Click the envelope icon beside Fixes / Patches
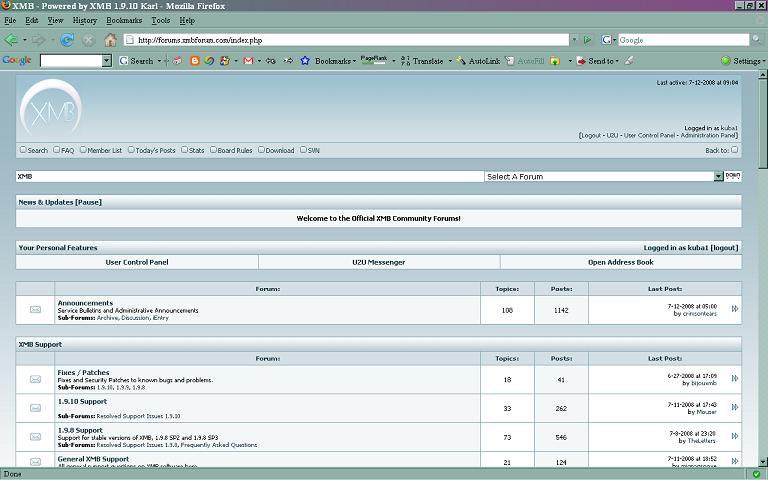 click(x=36, y=379)
